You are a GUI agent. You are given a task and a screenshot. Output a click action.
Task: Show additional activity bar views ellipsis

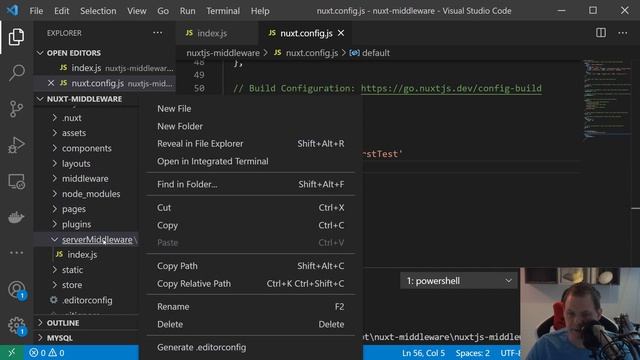tap(16, 253)
